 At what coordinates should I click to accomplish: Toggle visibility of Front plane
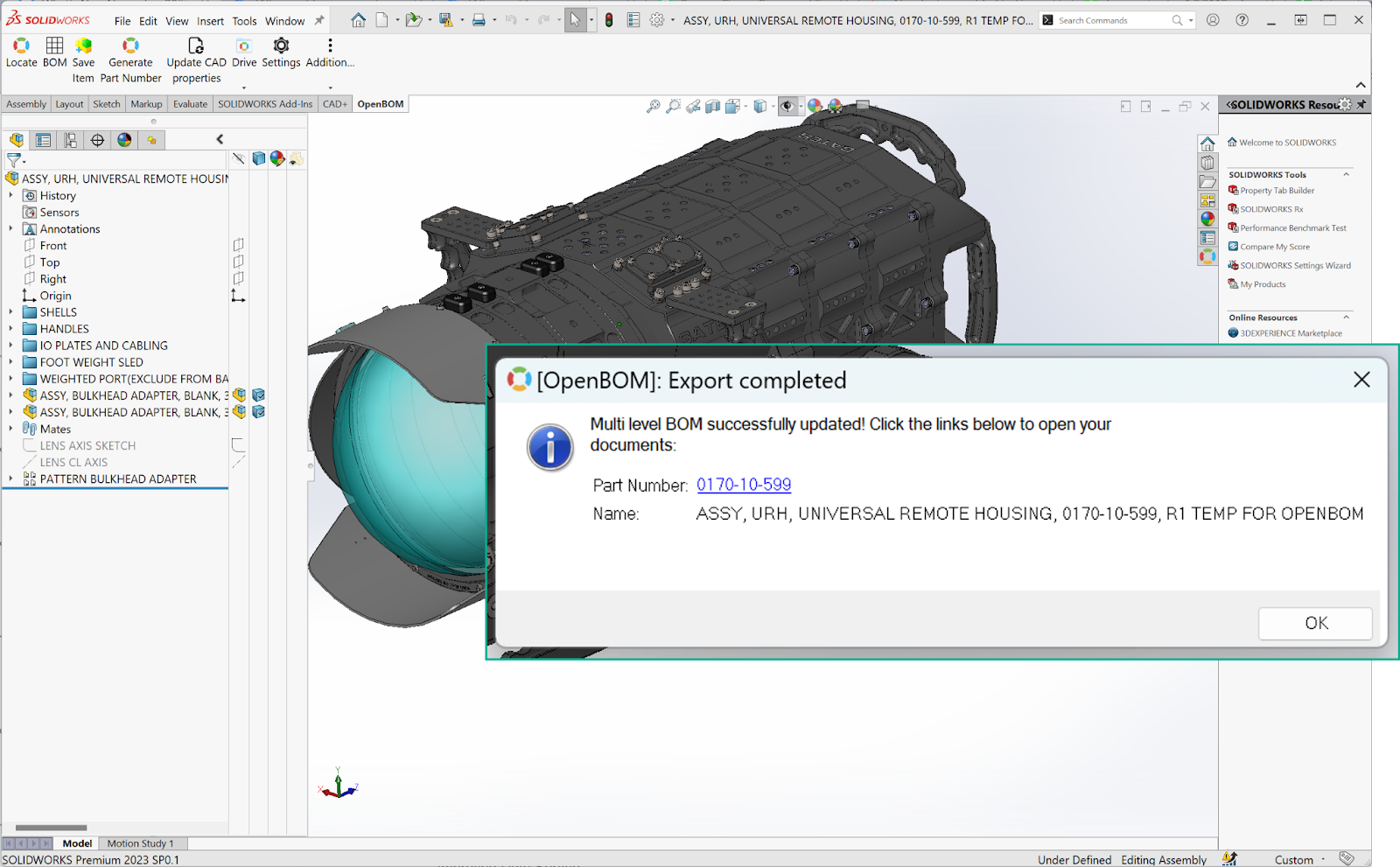238,245
